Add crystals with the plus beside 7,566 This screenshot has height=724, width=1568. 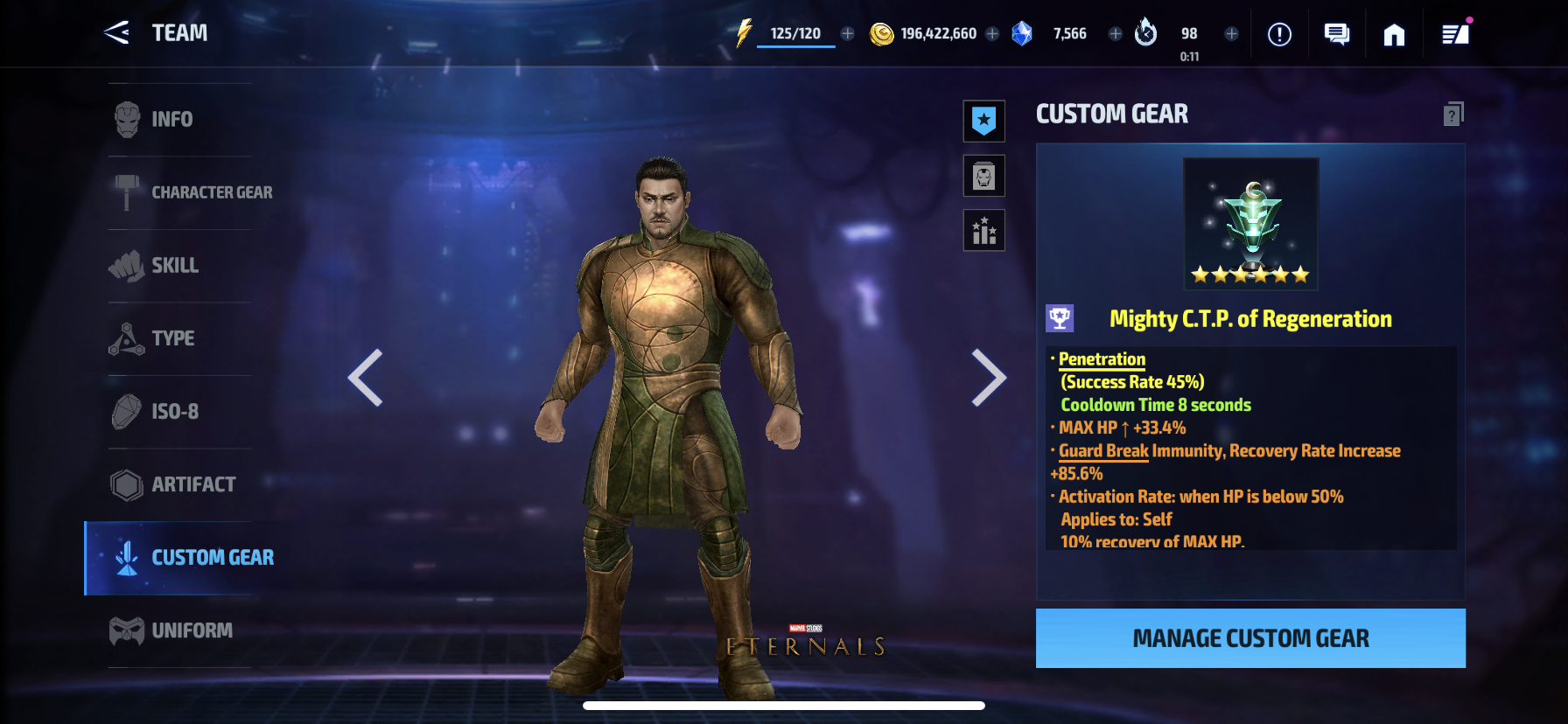tap(1116, 33)
